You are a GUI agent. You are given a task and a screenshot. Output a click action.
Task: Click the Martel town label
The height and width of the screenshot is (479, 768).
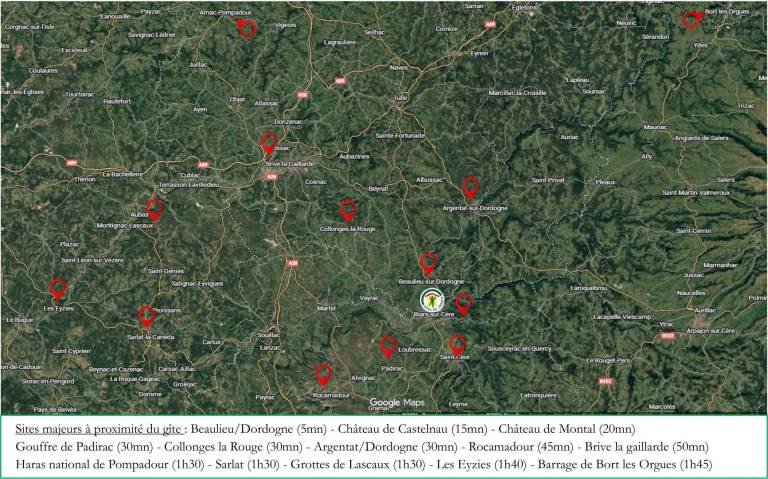[x=327, y=308]
